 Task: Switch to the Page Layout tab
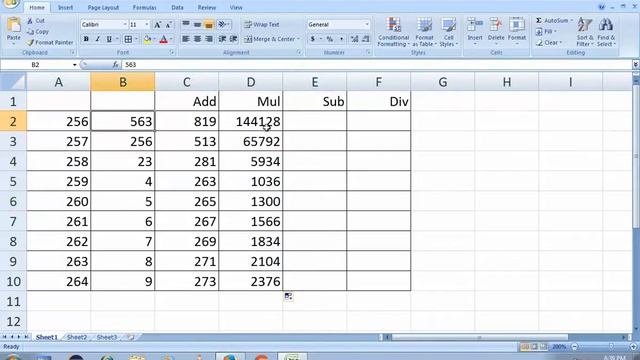tap(103, 8)
